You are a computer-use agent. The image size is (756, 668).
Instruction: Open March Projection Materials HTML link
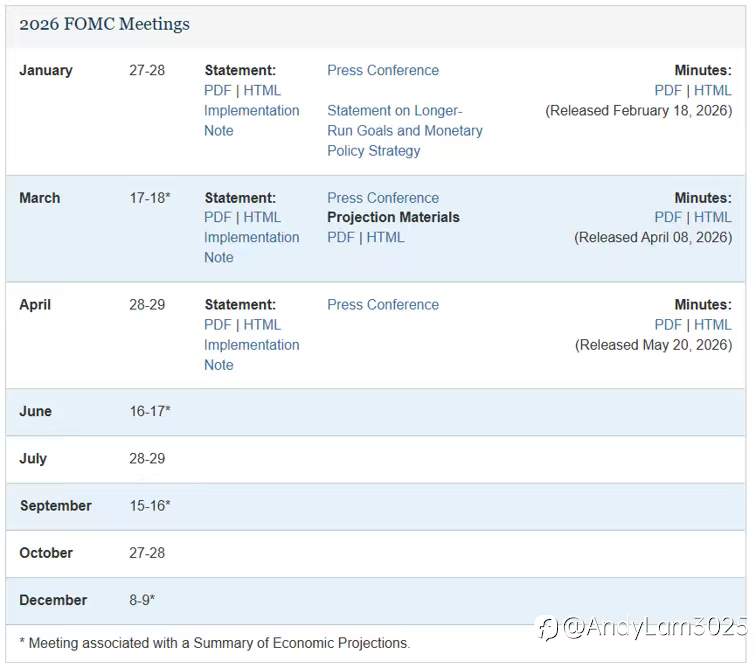(x=385, y=237)
